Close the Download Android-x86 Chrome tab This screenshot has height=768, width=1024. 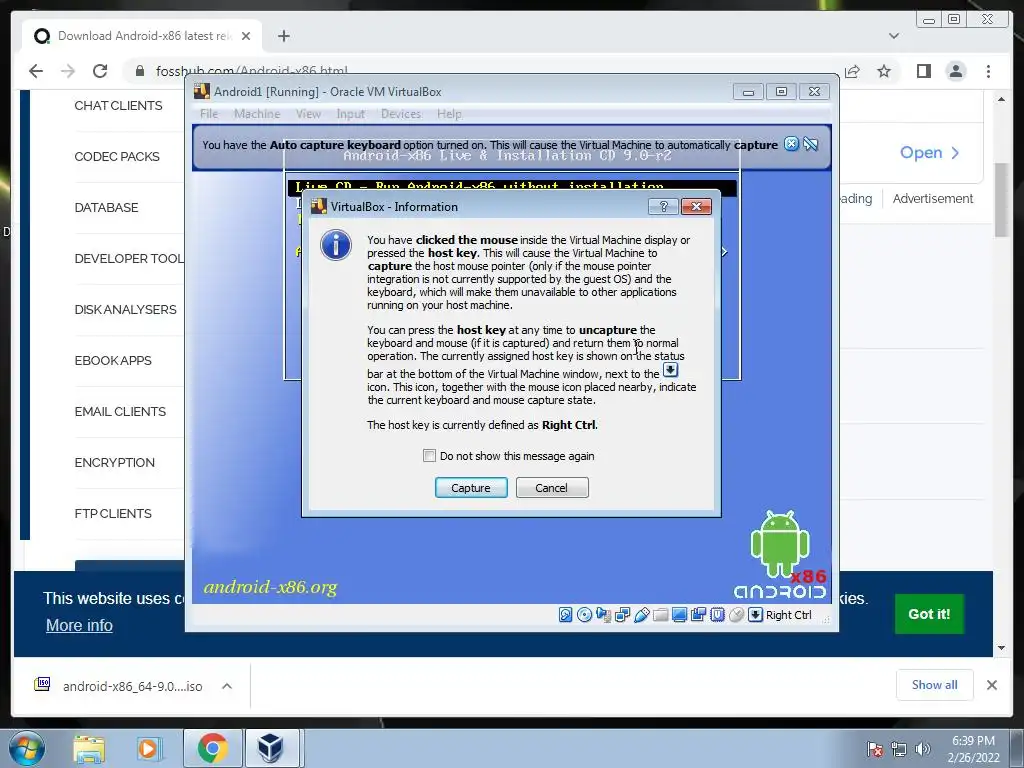pyautogui.click(x=246, y=36)
